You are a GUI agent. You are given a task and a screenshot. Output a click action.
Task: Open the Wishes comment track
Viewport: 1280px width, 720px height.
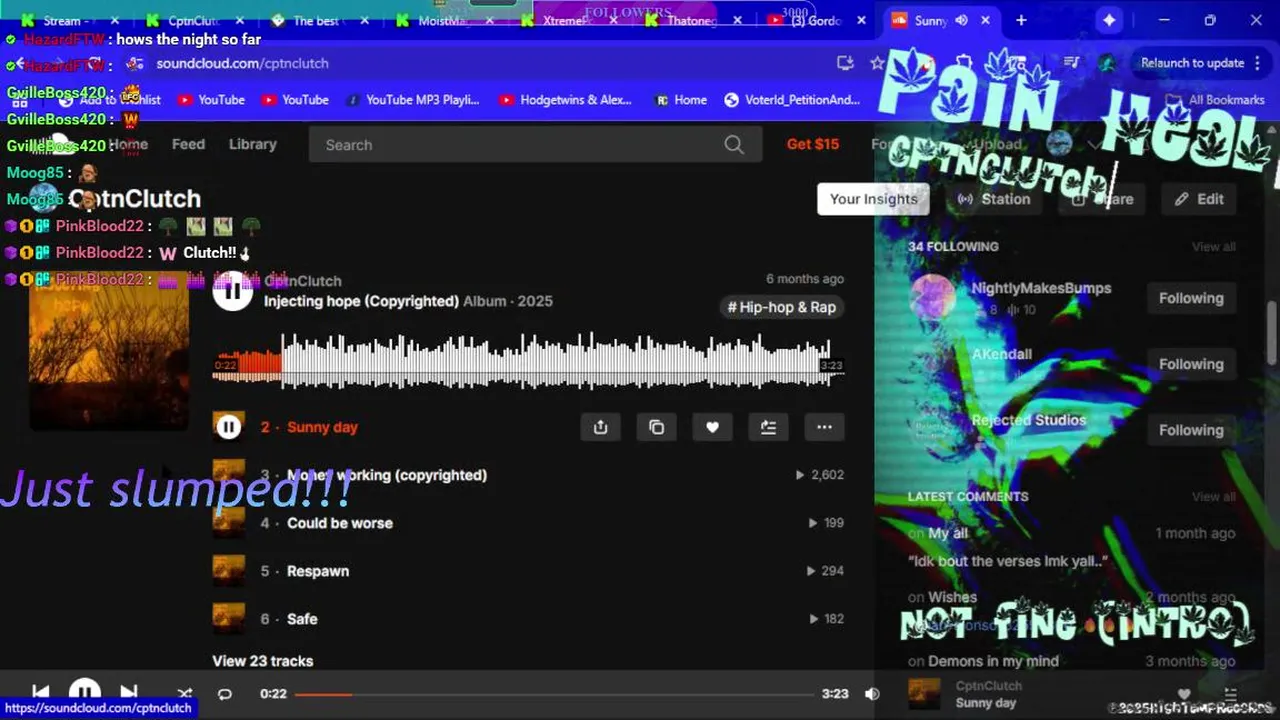tap(952, 597)
